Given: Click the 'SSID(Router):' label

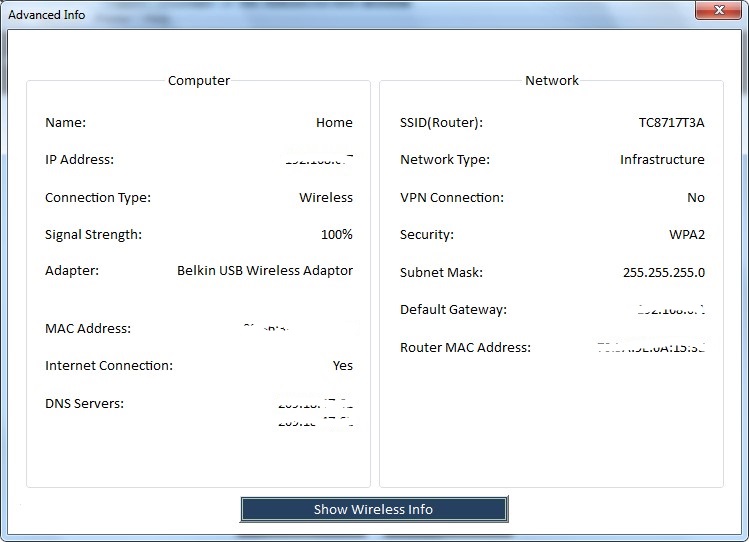Looking at the screenshot, I should click(x=441, y=123).
